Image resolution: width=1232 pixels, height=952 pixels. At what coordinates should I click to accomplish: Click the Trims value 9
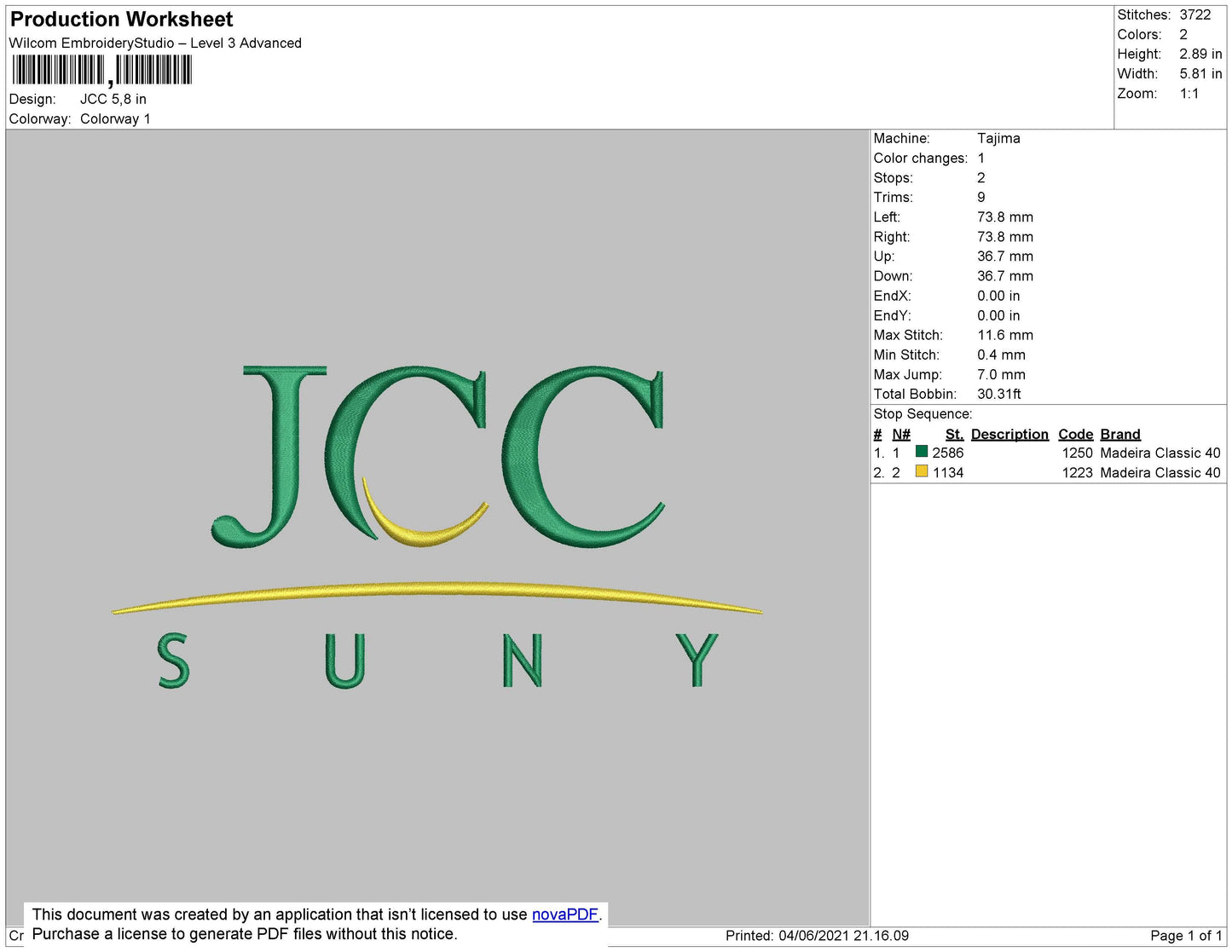click(981, 197)
